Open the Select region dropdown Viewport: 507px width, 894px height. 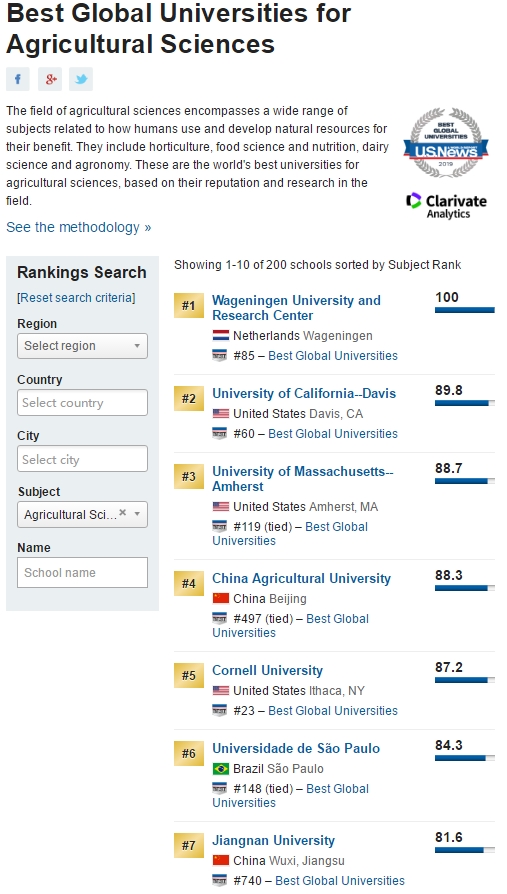click(x=82, y=346)
